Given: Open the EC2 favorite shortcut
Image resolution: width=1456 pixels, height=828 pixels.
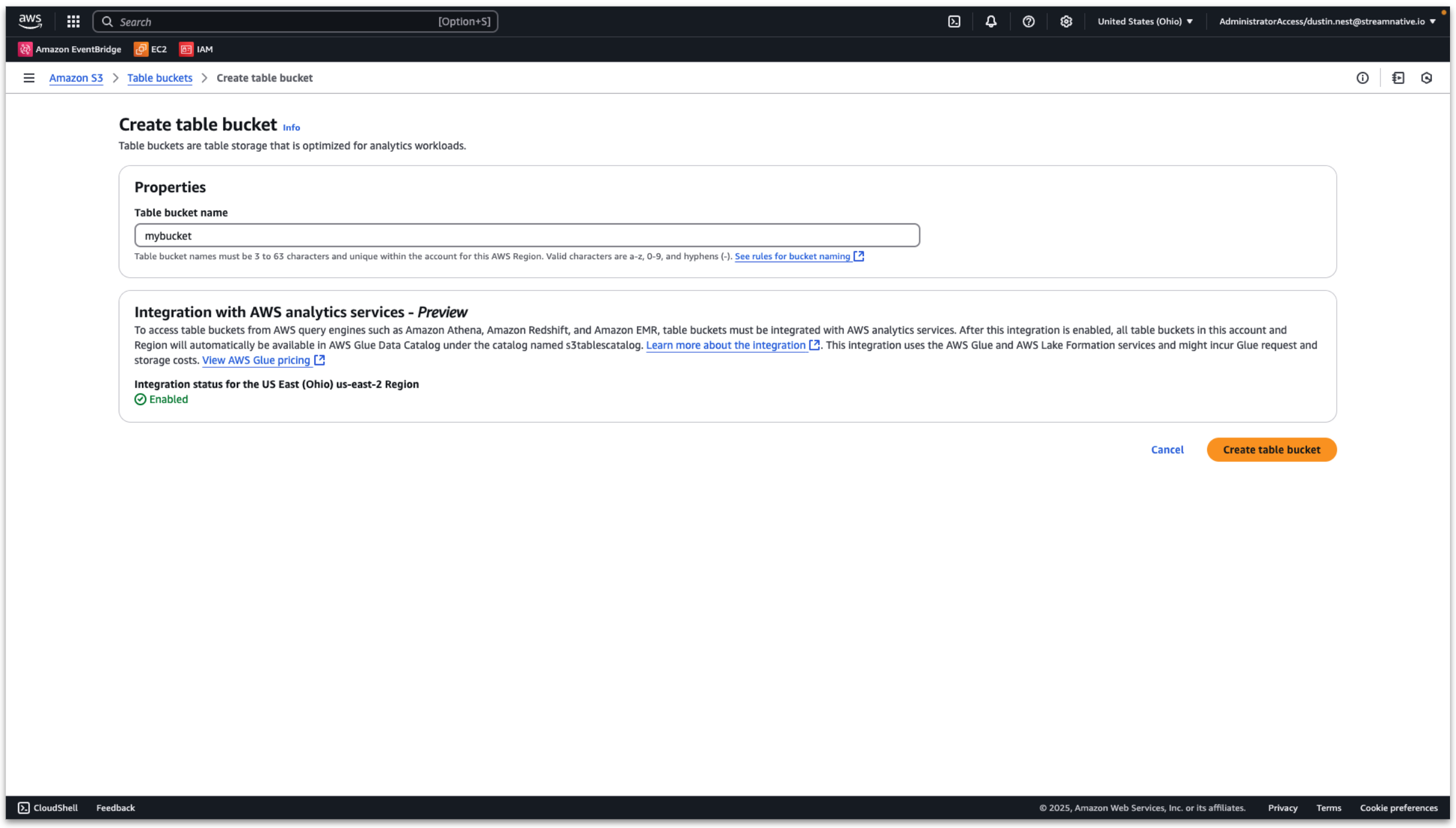Looking at the screenshot, I should point(151,49).
